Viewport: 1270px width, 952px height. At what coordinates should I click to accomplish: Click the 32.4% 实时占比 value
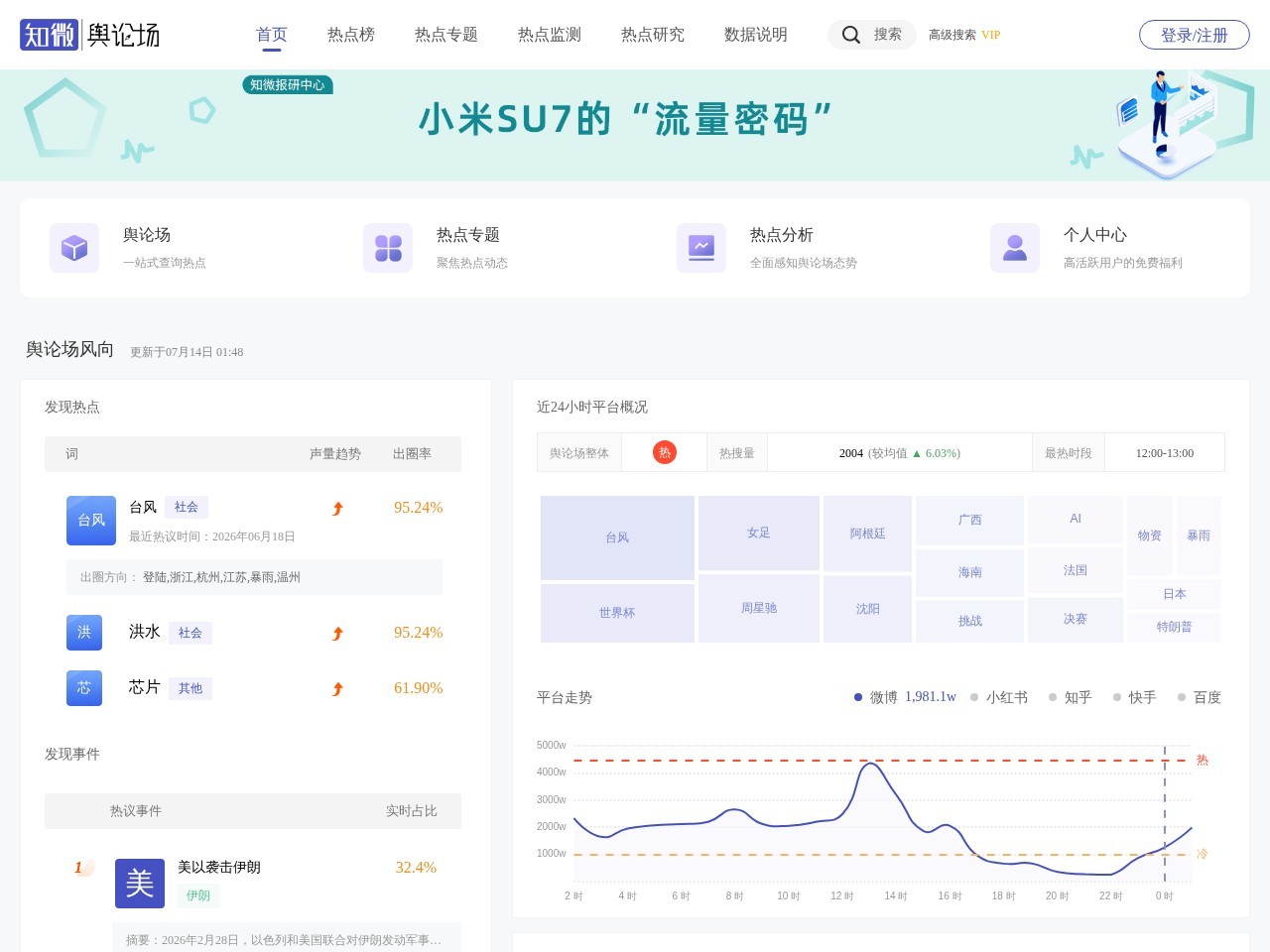tap(416, 868)
